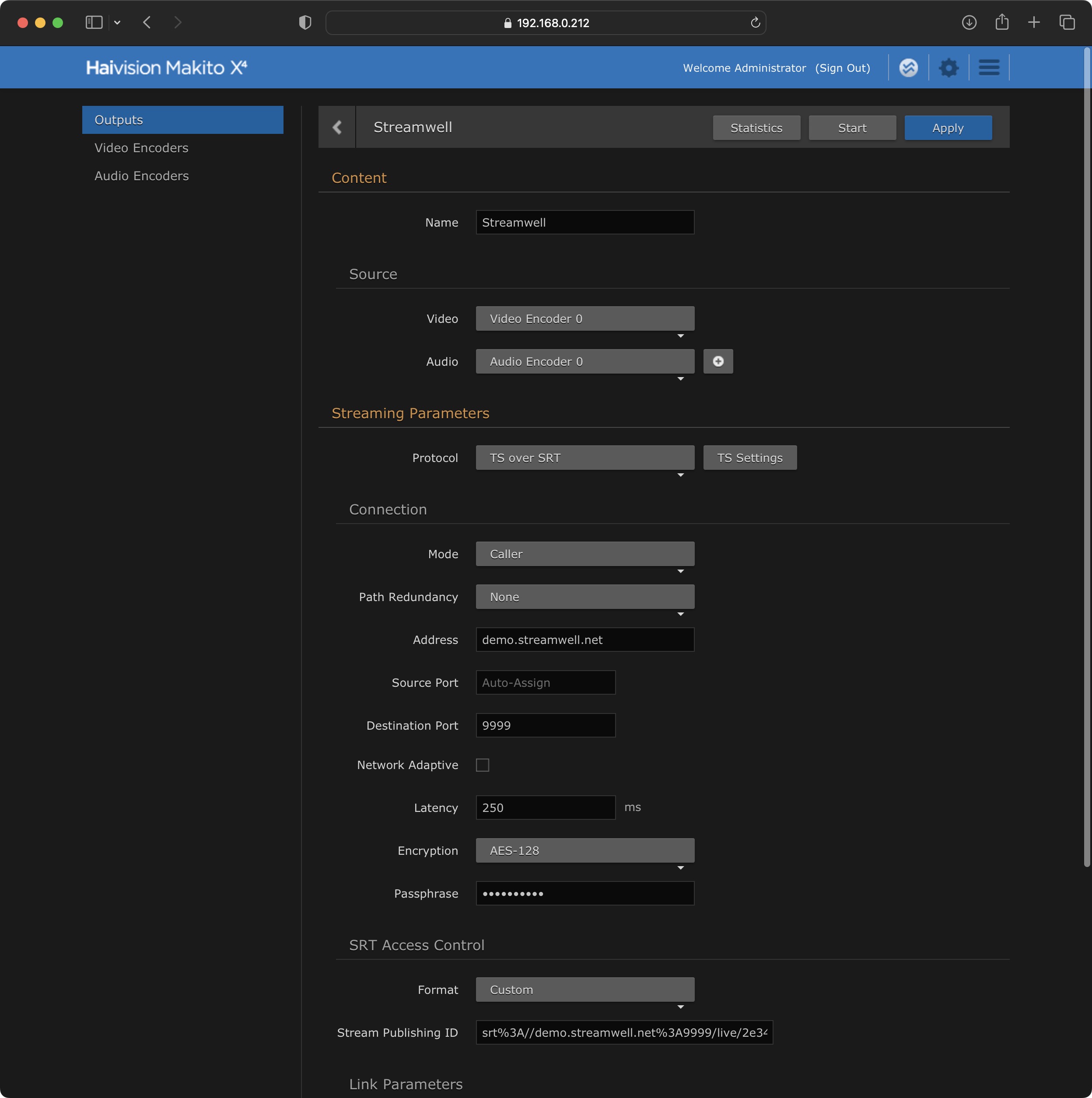
Task: Select Audio Encoders in the sidebar
Action: [142, 176]
